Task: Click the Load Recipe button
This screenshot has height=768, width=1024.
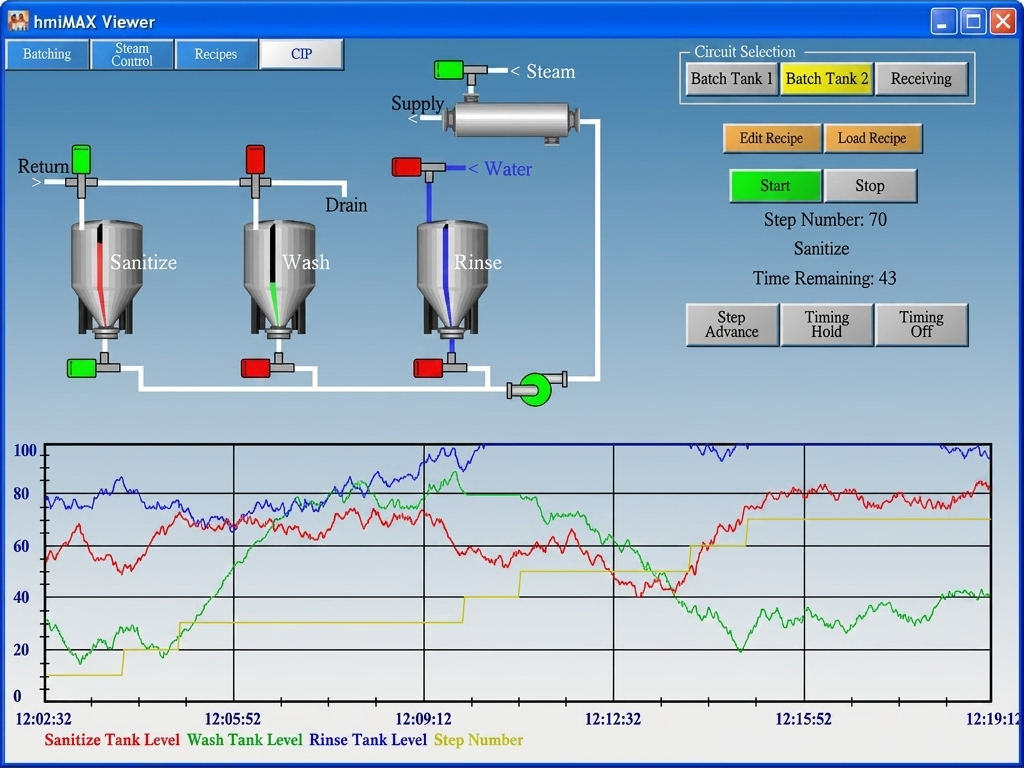Action: [872, 138]
